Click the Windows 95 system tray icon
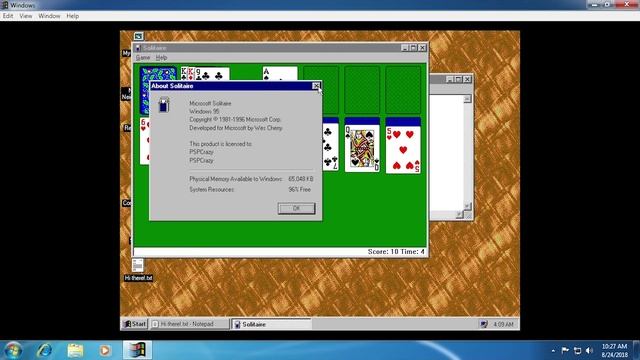Image resolution: width=640 pixels, height=360 pixels. point(484,324)
